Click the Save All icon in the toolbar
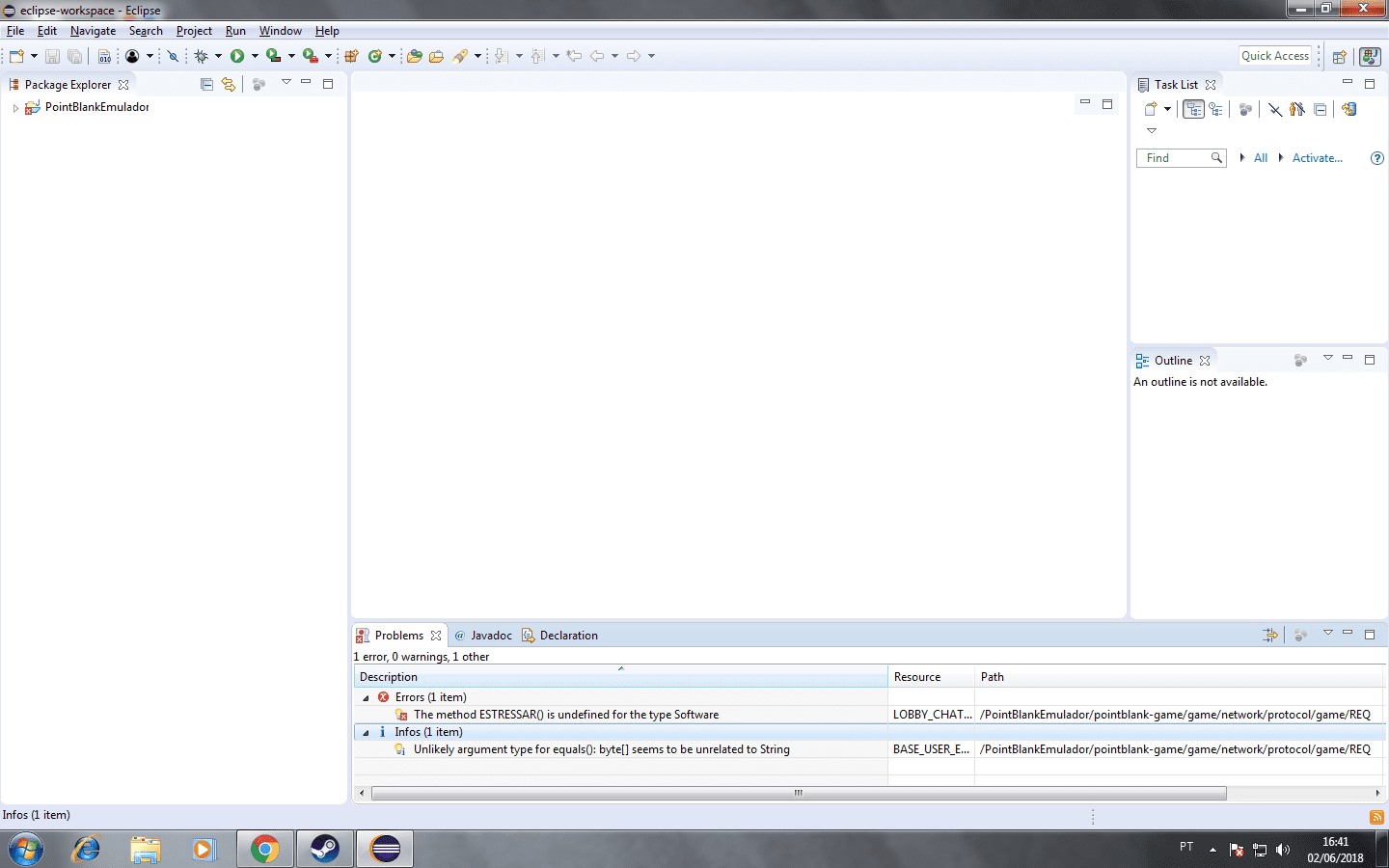This screenshot has height=868, width=1389. click(74, 56)
